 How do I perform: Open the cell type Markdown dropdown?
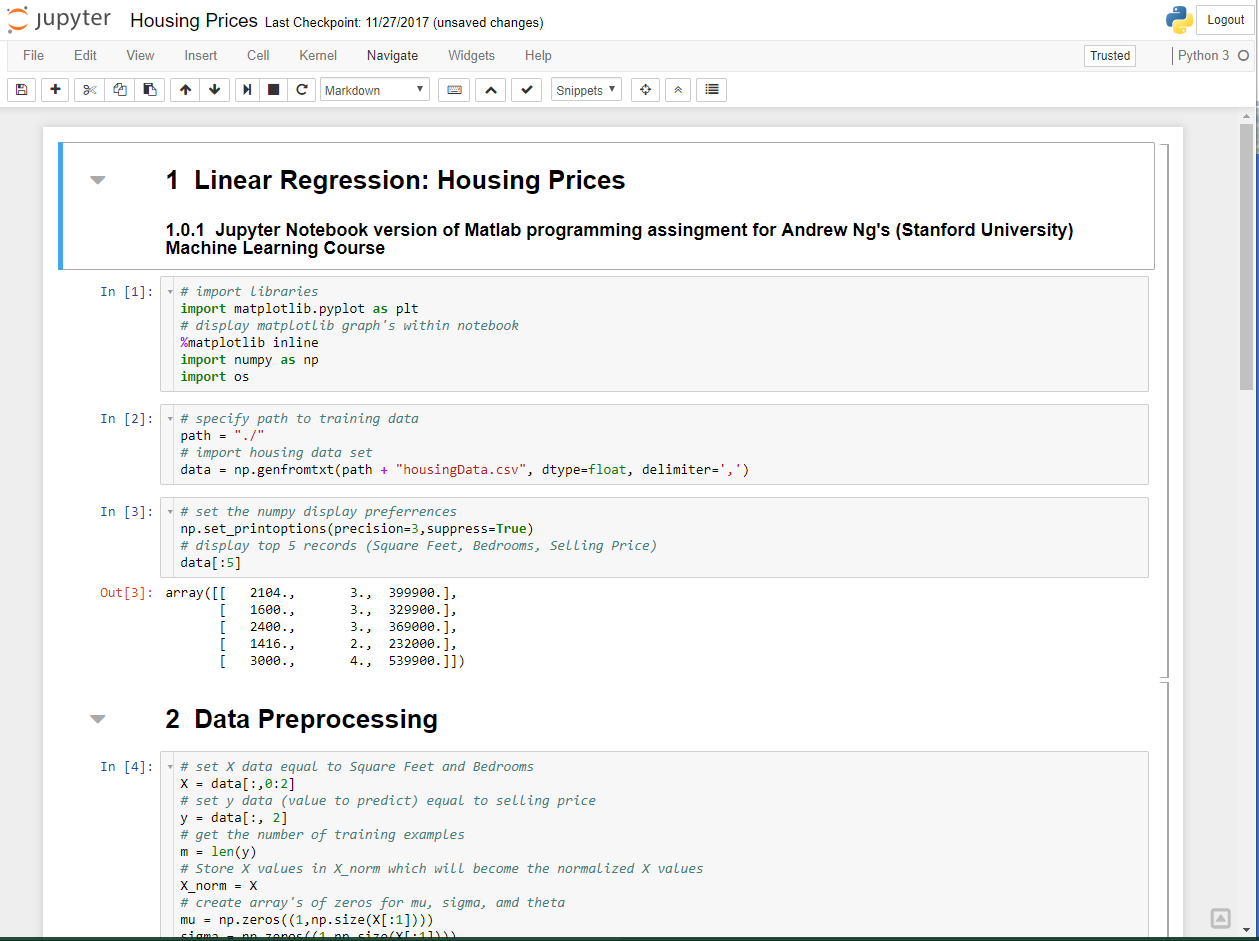point(375,90)
